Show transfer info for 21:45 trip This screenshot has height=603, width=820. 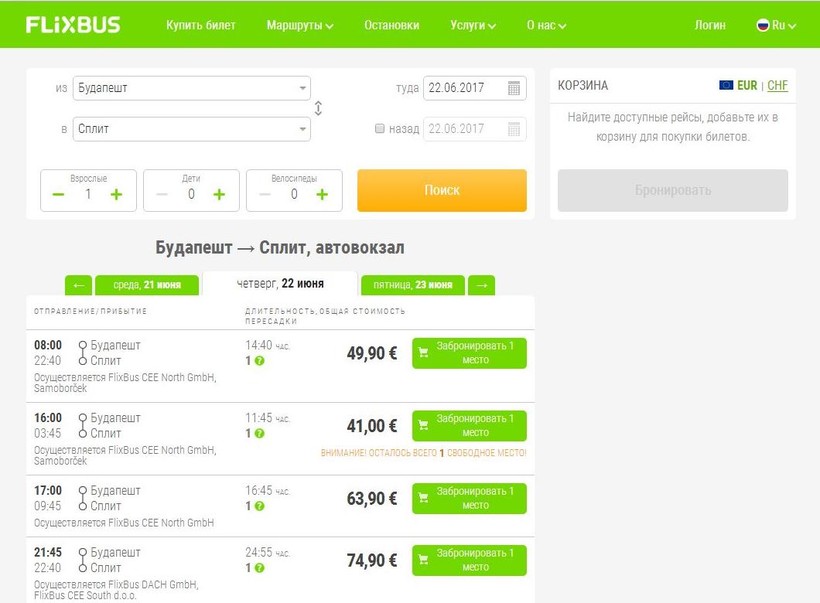click(259, 568)
